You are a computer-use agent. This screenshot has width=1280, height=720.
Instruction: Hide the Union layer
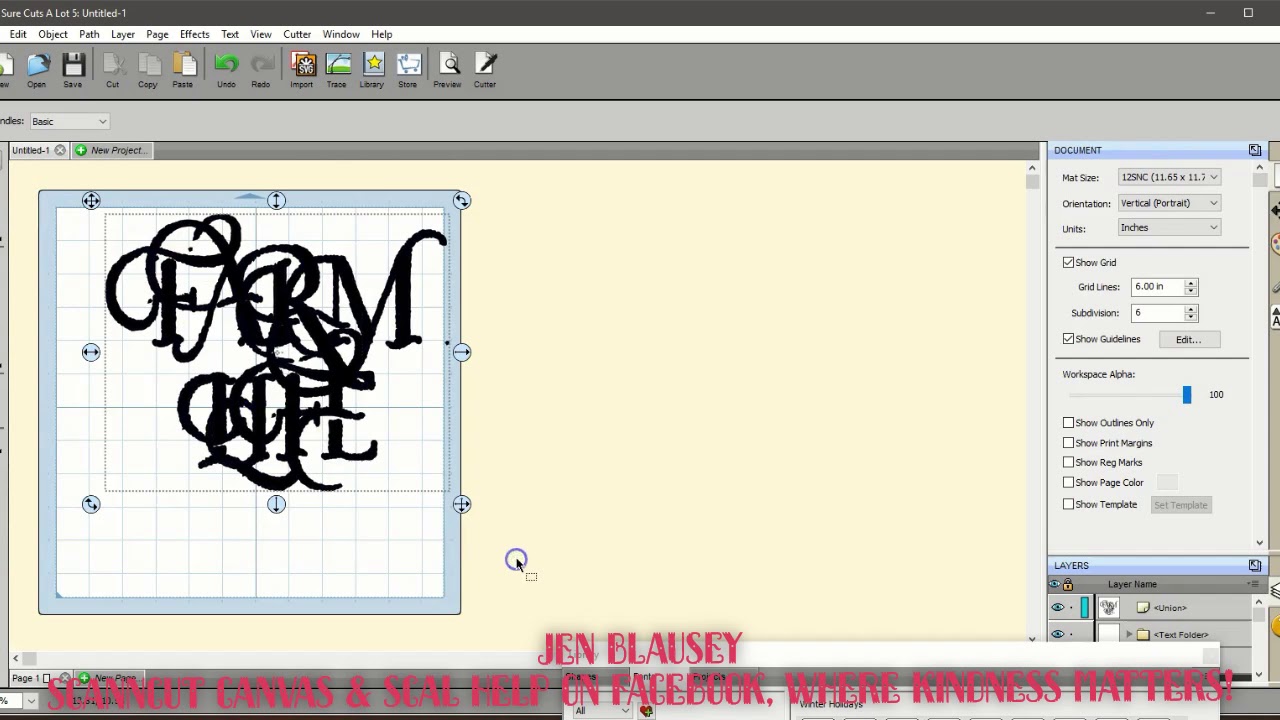[1057, 608]
